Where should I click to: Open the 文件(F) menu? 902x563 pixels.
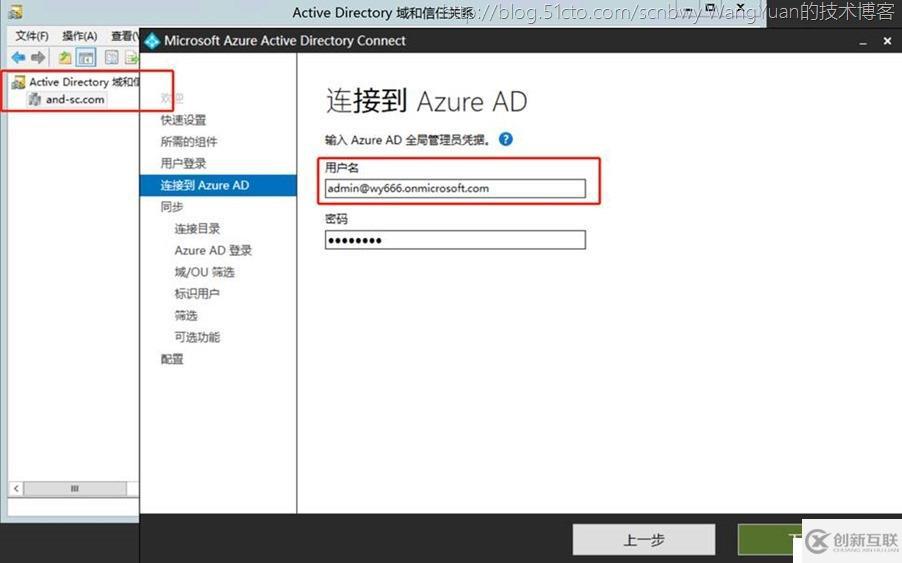coord(32,36)
